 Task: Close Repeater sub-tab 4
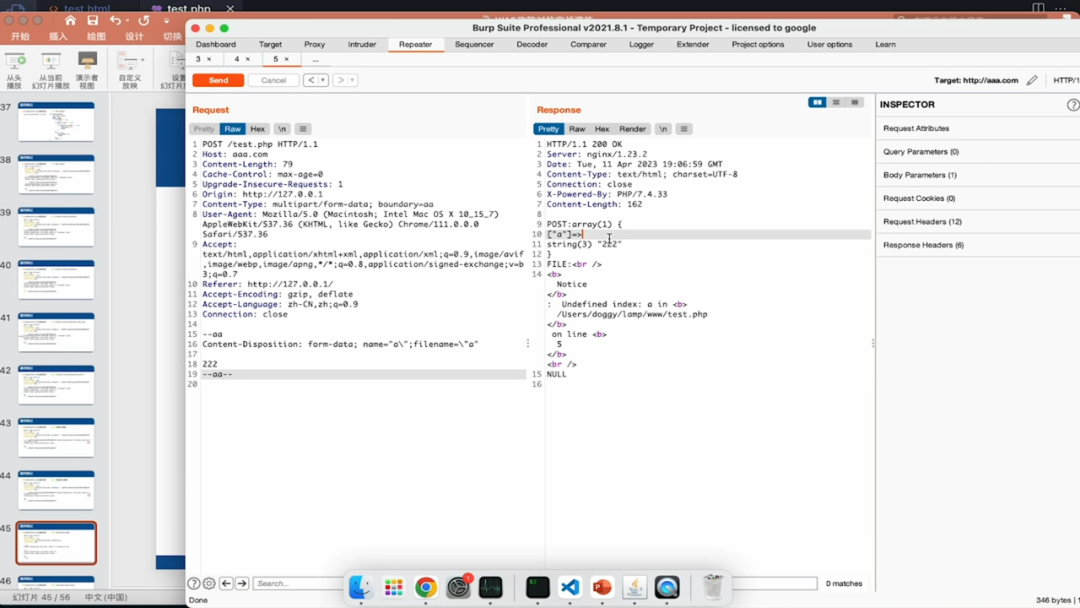[248, 59]
